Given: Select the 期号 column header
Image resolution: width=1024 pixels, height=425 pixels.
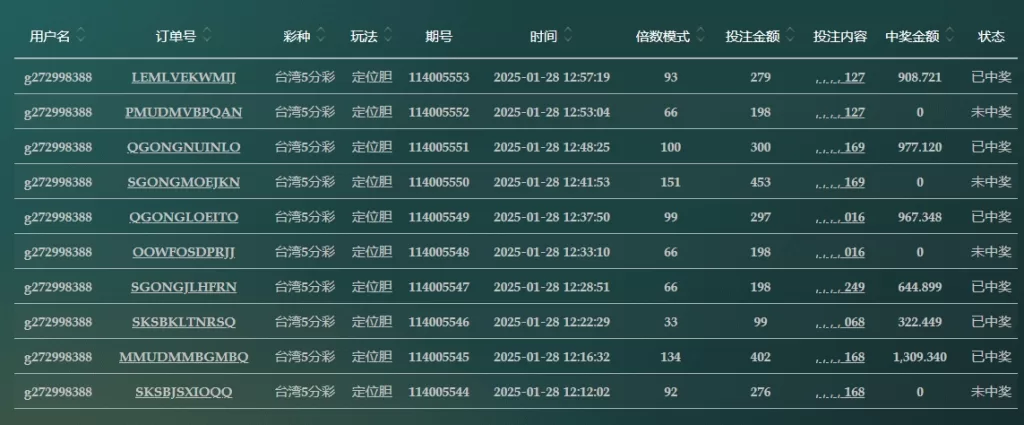Looking at the screenshot, I should click(438, 37).
